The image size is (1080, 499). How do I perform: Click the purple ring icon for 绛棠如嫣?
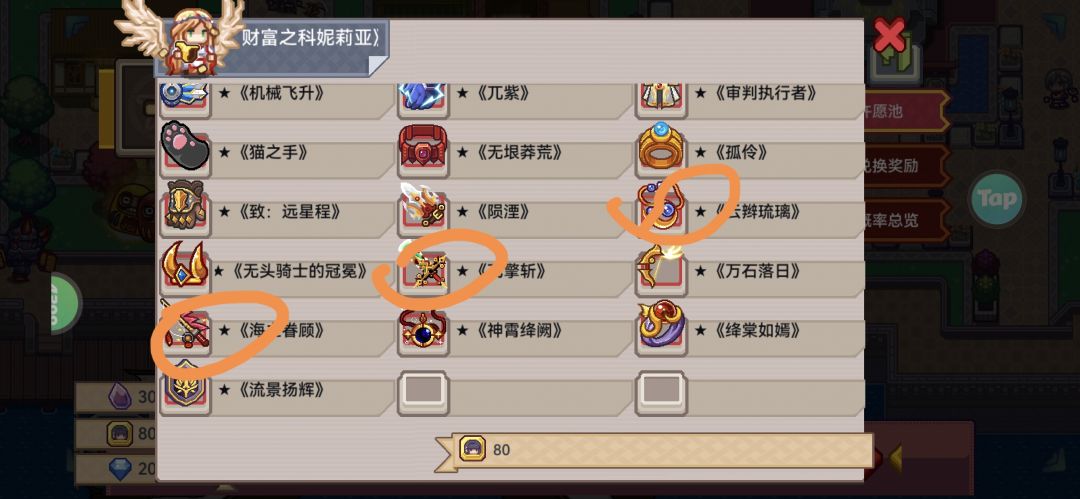coord(661,327)
